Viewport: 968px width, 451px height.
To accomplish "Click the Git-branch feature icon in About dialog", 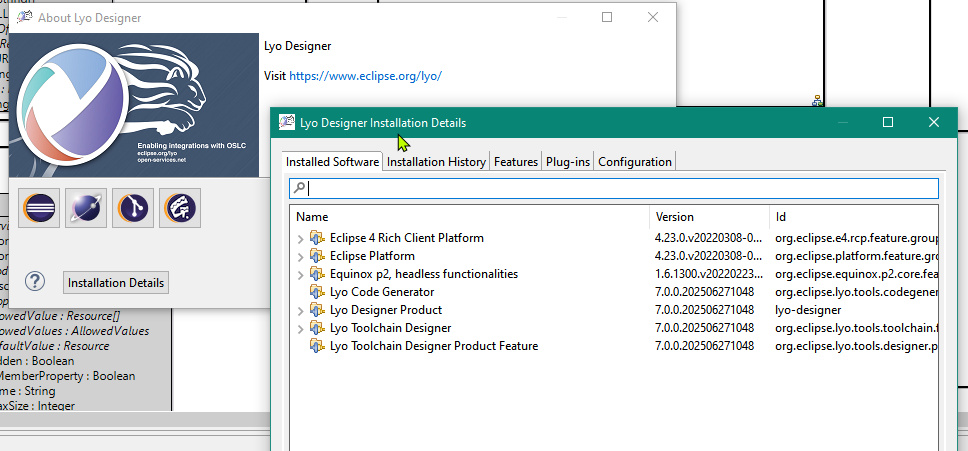I will coord(133,208).
